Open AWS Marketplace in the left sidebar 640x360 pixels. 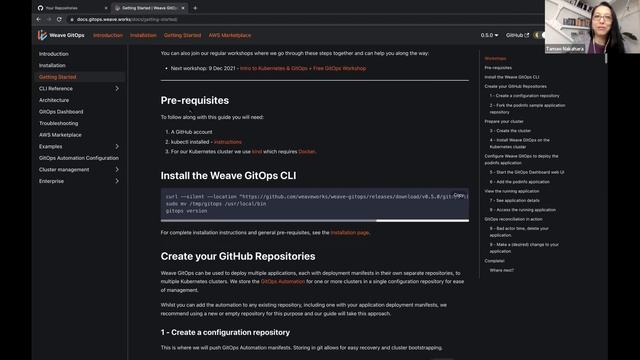[x=60, y=135]
